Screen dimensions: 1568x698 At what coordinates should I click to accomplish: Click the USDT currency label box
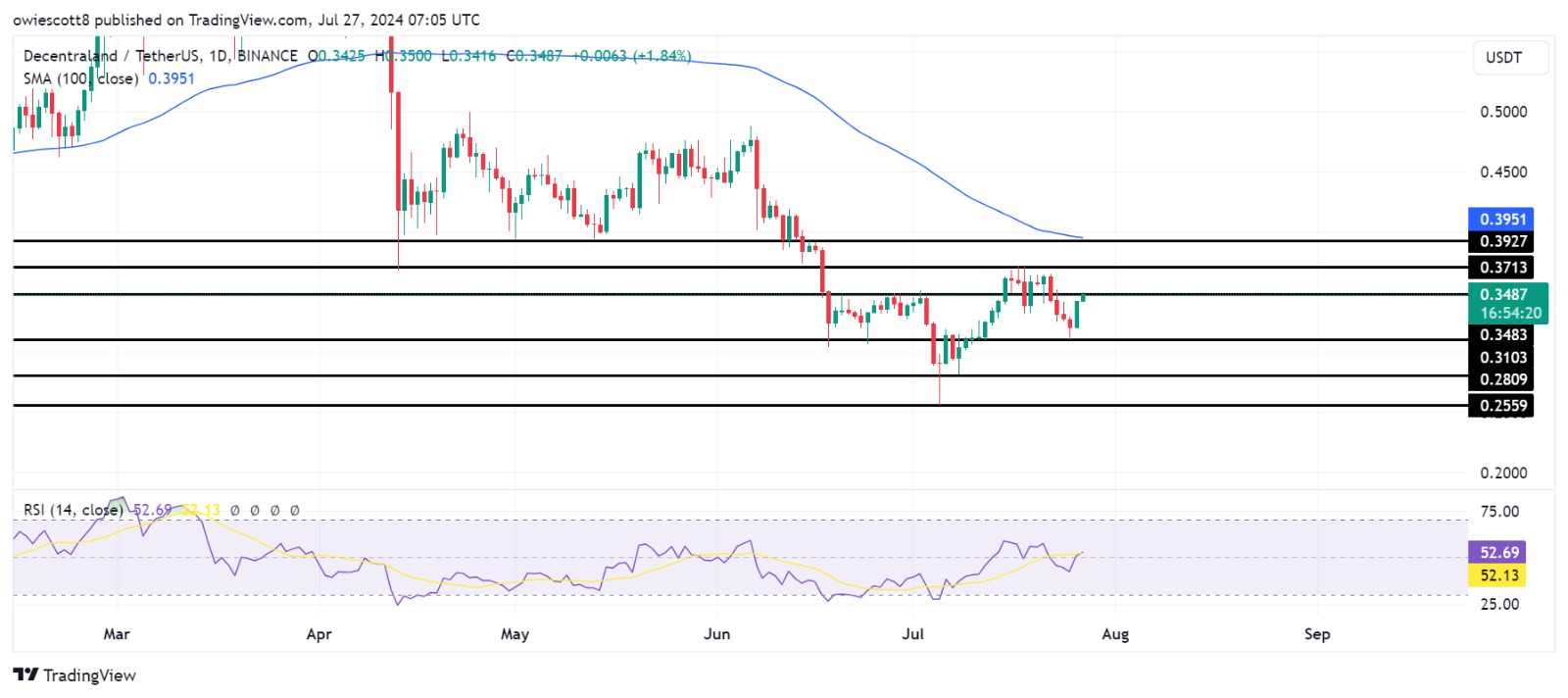[1503, 58]
